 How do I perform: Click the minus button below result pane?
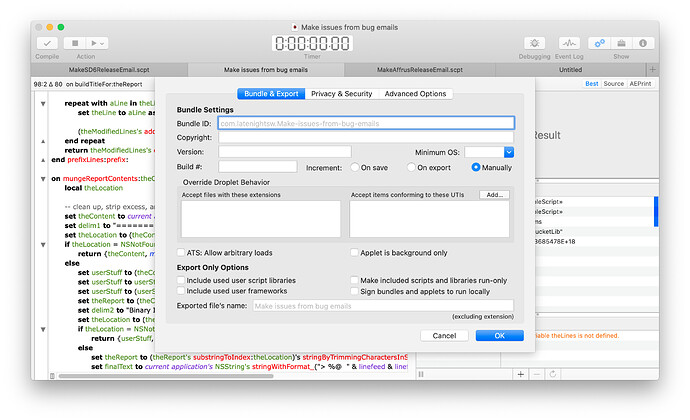point(536,374)
